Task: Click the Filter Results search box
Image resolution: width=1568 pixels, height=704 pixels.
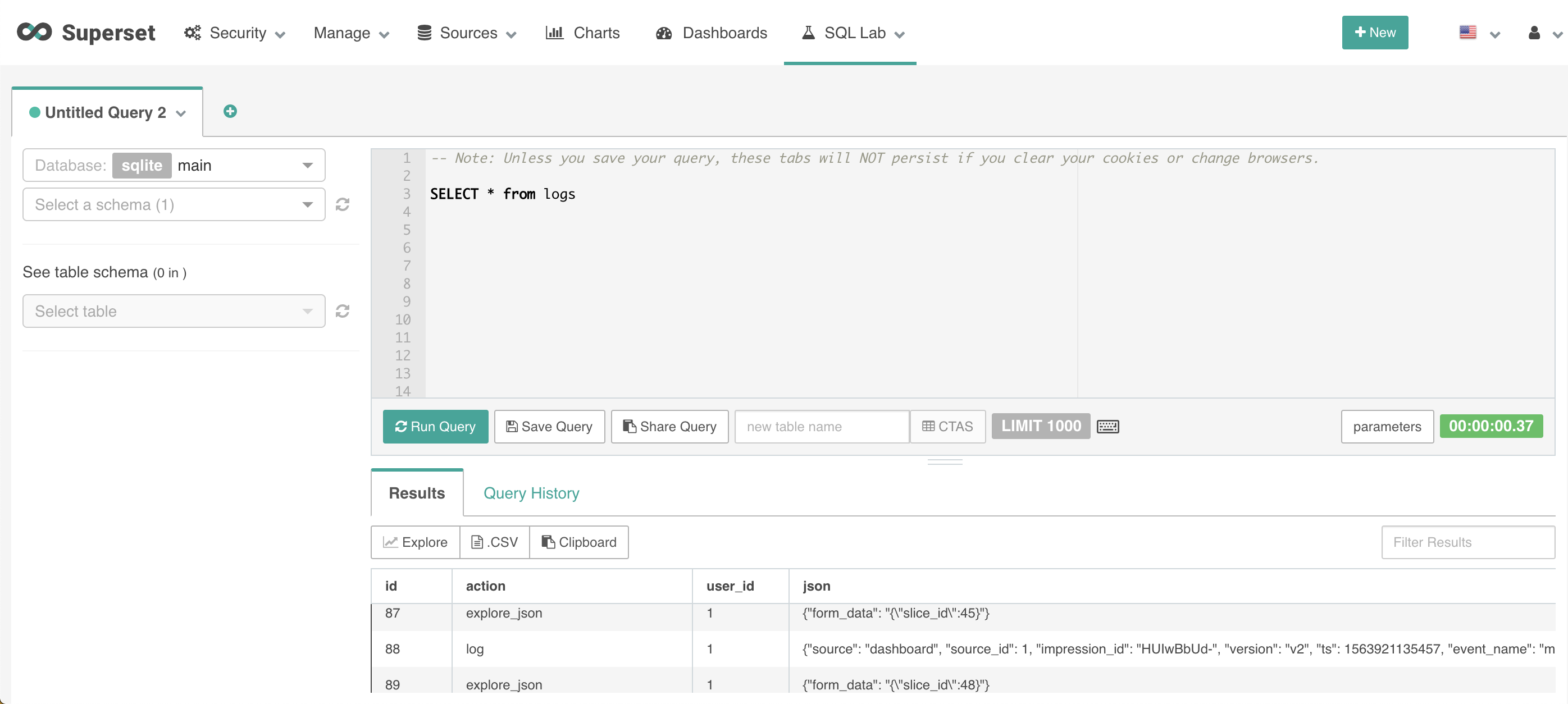Action: pos(1467,542)
